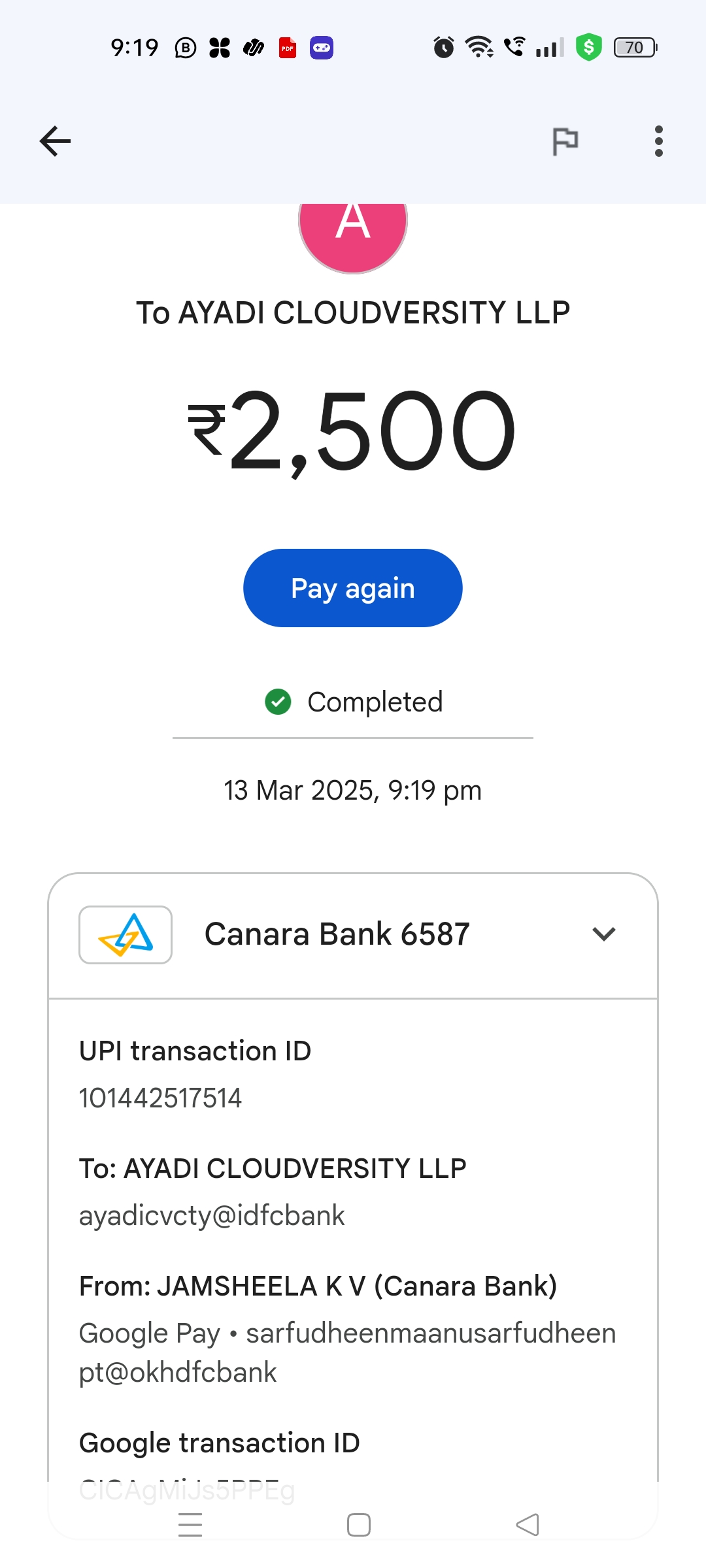Tap the flag report icon
This screenshot has width=706, height=1568.
click(565, 141)
